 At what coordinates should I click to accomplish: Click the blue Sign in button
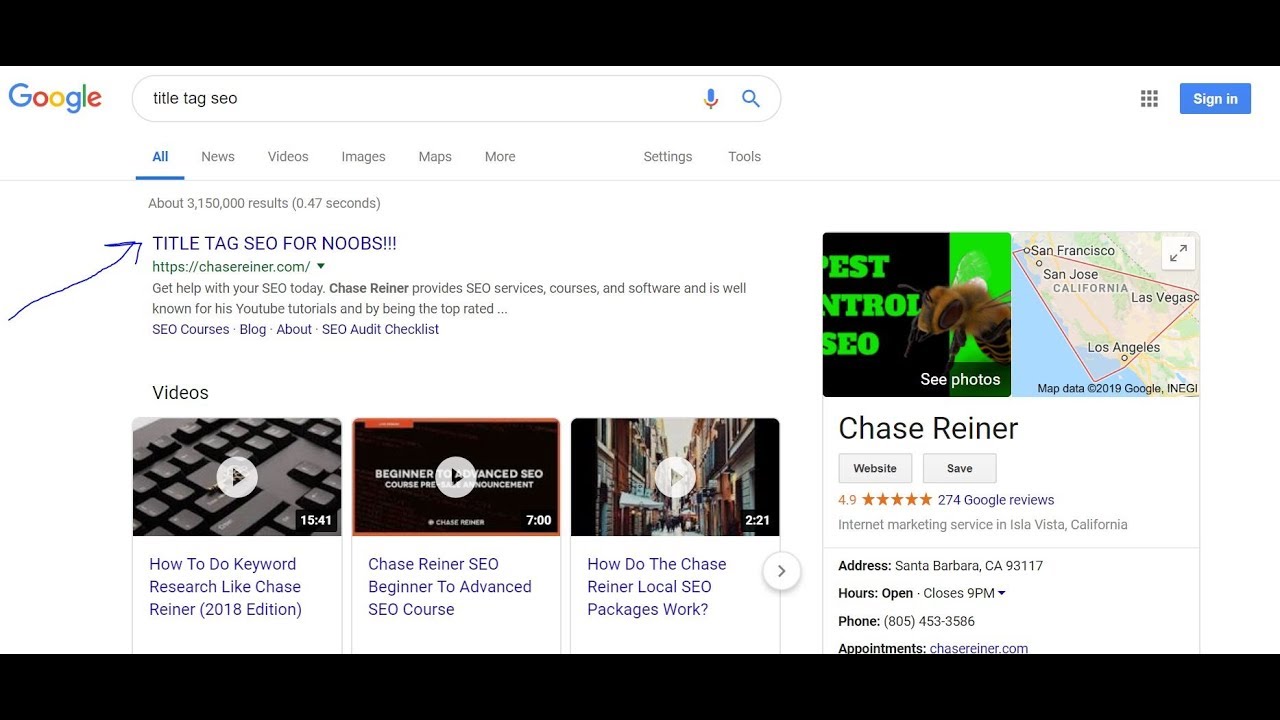tap(1215, 99)
